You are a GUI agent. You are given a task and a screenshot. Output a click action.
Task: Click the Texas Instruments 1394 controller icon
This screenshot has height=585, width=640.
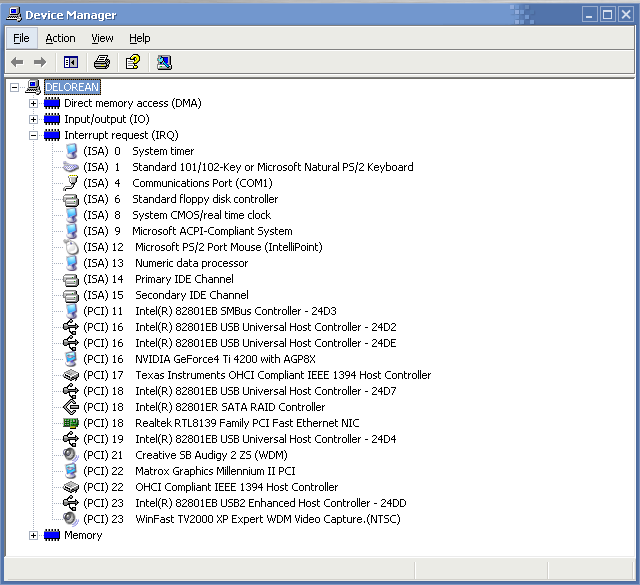(x=71, y=375)
